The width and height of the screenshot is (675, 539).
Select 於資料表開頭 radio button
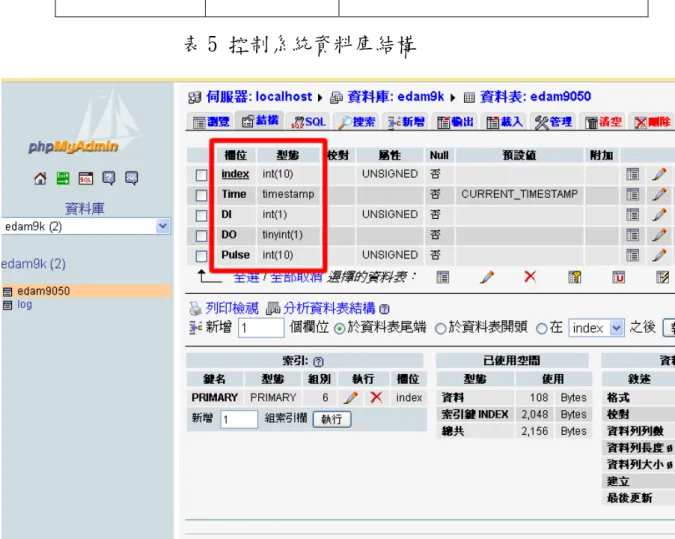pyautogui.click(x=440, y=329)
